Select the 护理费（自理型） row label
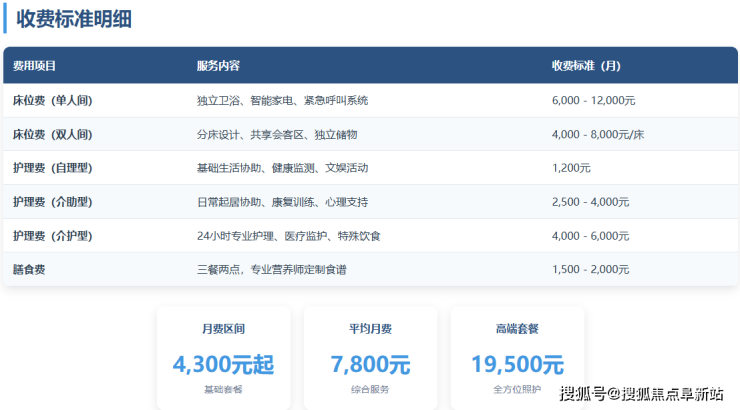Viewport: 740px width, 410px height. 52,168
